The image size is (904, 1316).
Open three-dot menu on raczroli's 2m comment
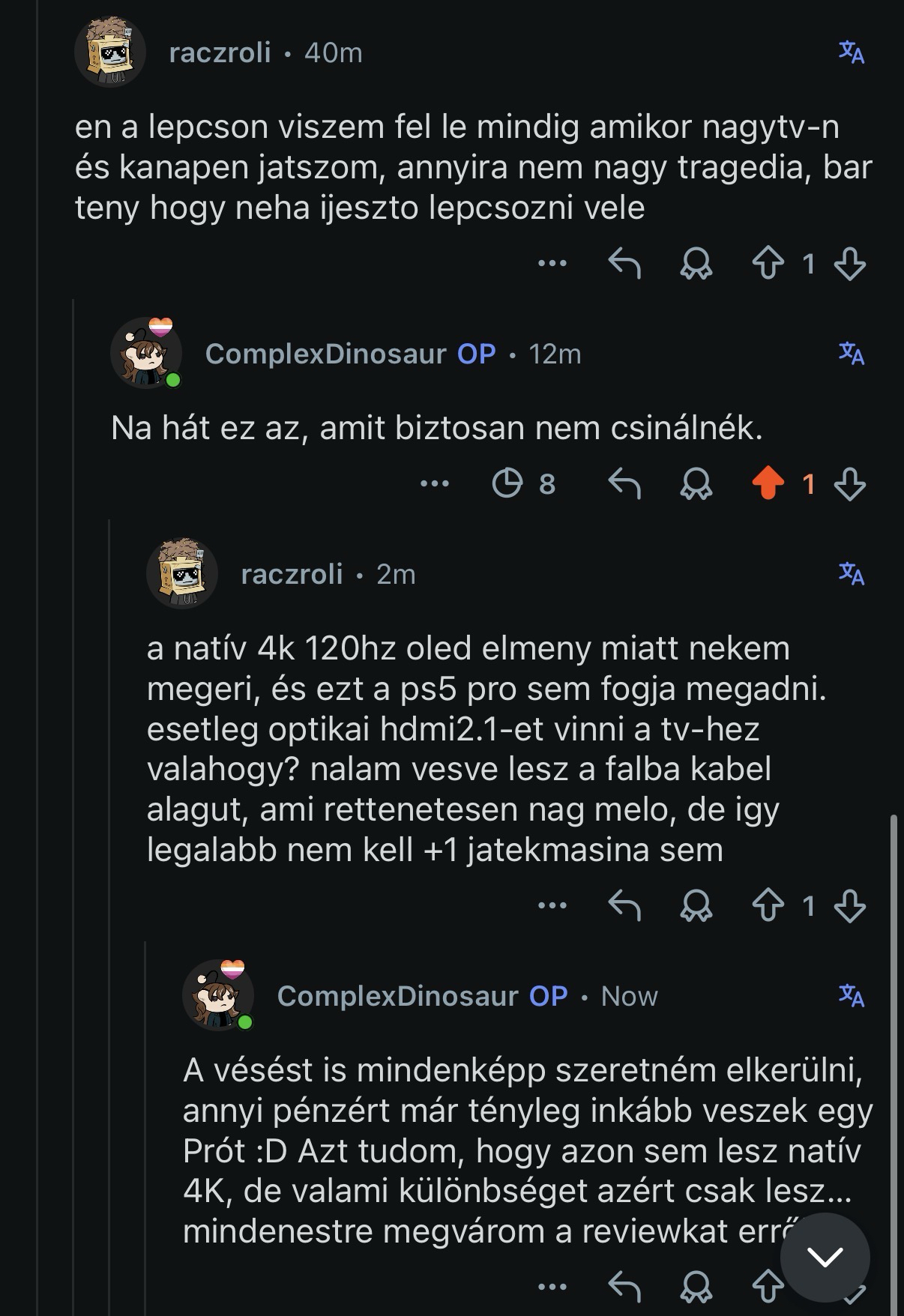tap(552, 905)
